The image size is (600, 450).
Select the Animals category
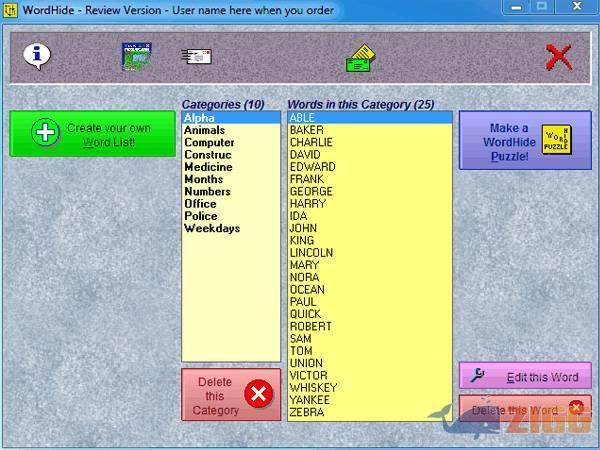[x=204, y=130]
